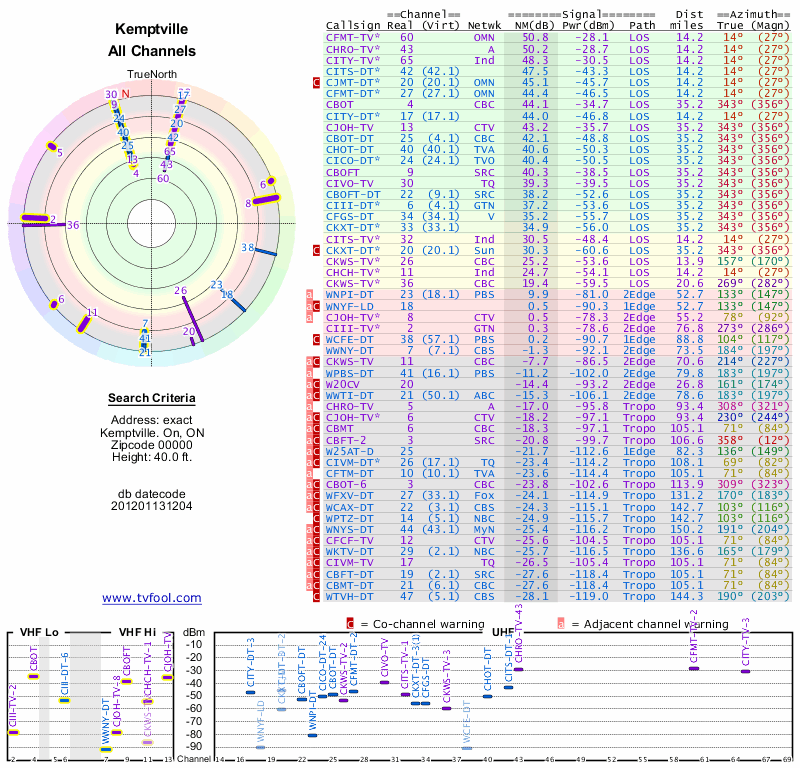Click the co-channel warning icon beside WPTZ-DT
This screenshot has height=768, width=800.
point(317,517)
